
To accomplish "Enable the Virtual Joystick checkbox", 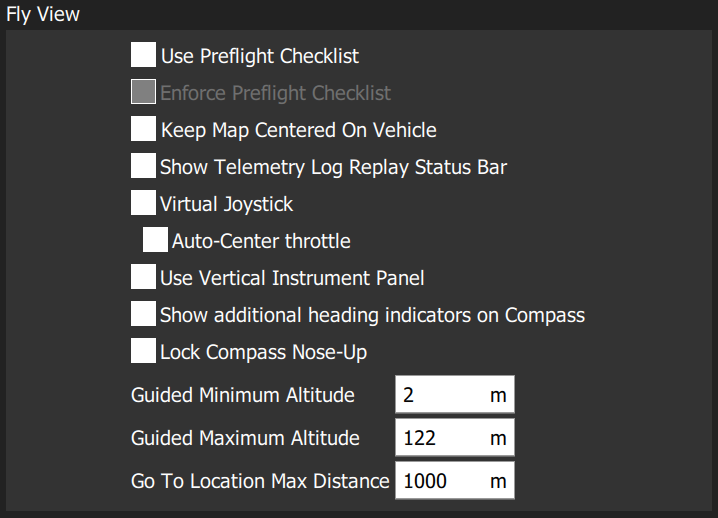I will tap(143, 203).
